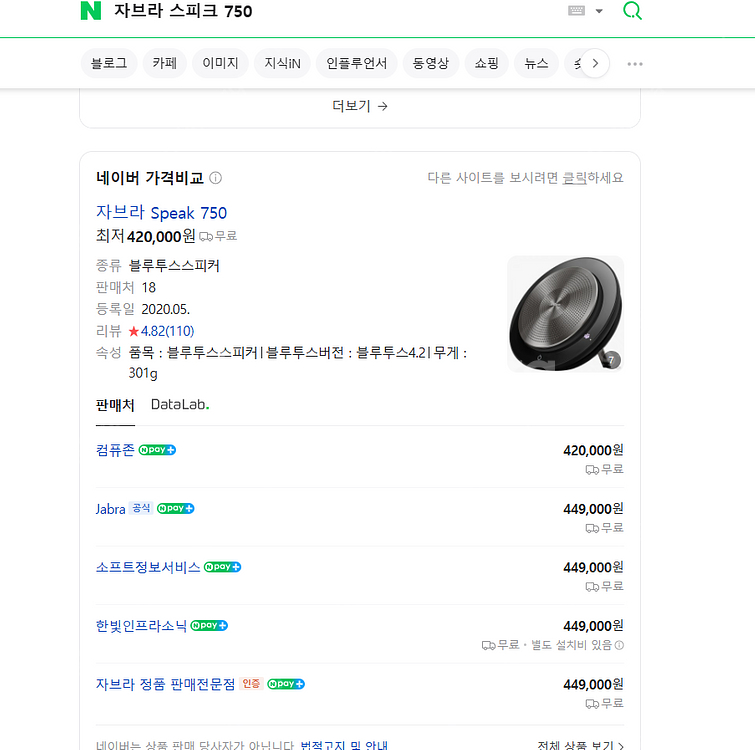Show more tabs with the right chevron
The width and height of the screenshot is (755, 750).
[x=595, y=63]
